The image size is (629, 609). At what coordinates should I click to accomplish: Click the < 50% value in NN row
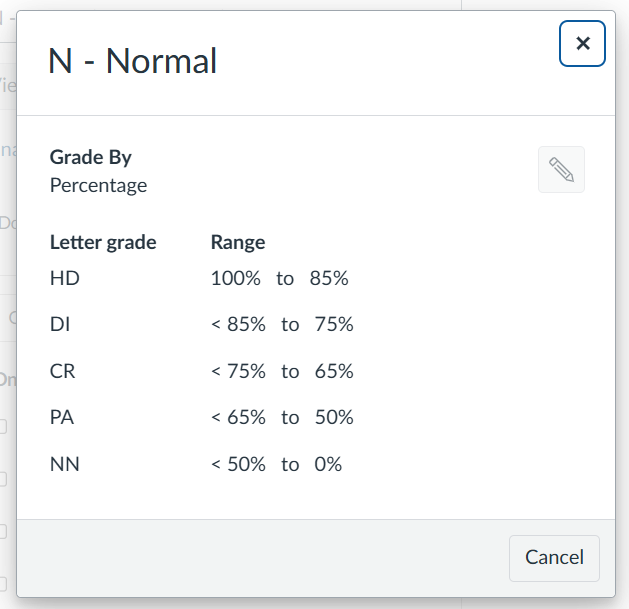238,464
